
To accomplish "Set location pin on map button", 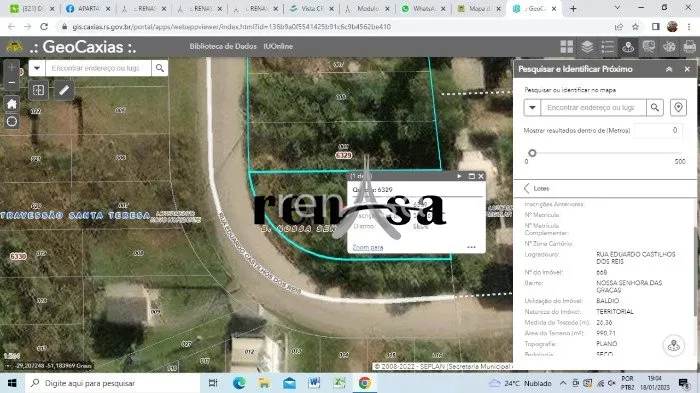I will pyautogui.click(x=678, y=108).
